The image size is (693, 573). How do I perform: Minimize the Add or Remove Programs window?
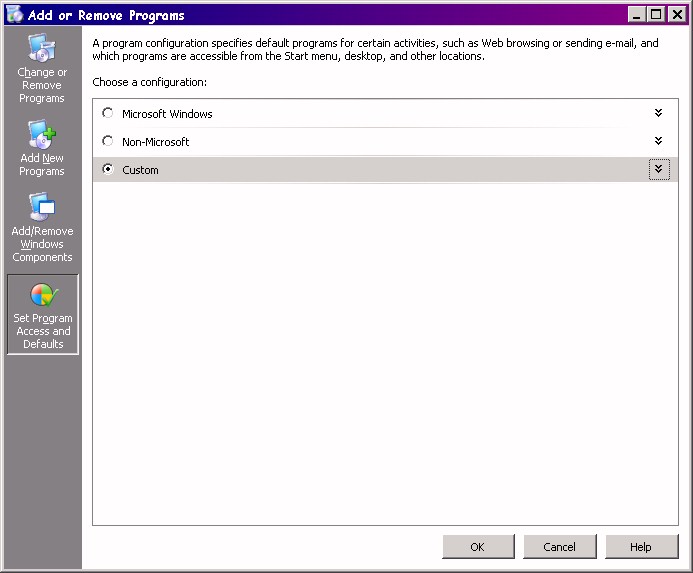[637, 15]
